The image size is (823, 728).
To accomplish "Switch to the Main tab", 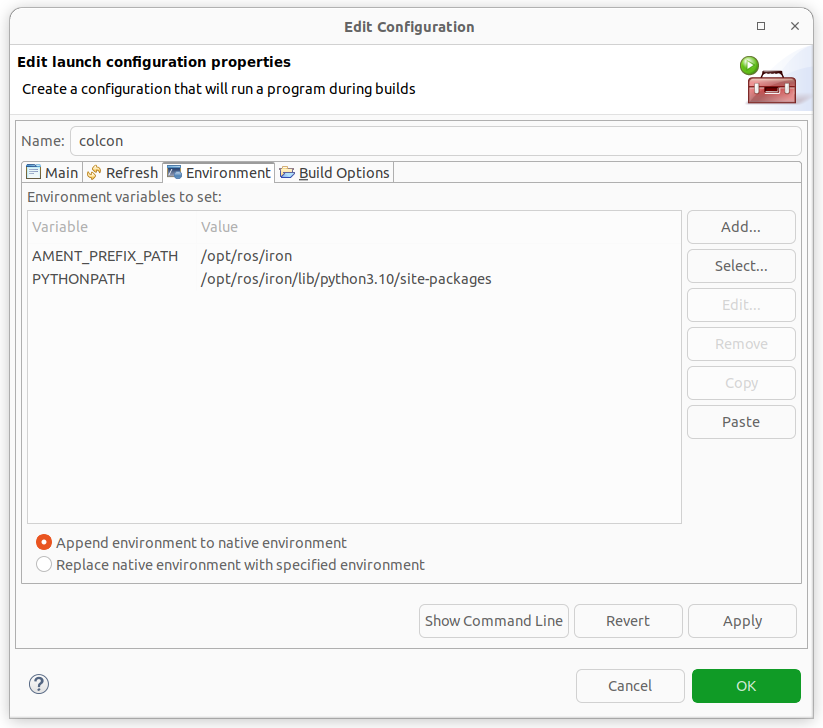I will 58,172.
